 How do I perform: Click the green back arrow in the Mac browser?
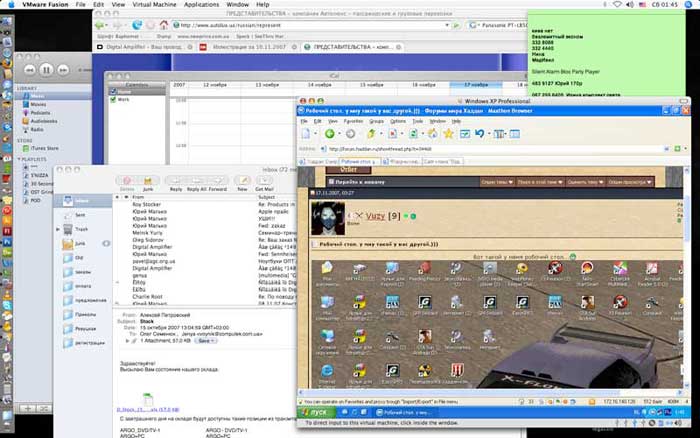click(x=100, y=25)
